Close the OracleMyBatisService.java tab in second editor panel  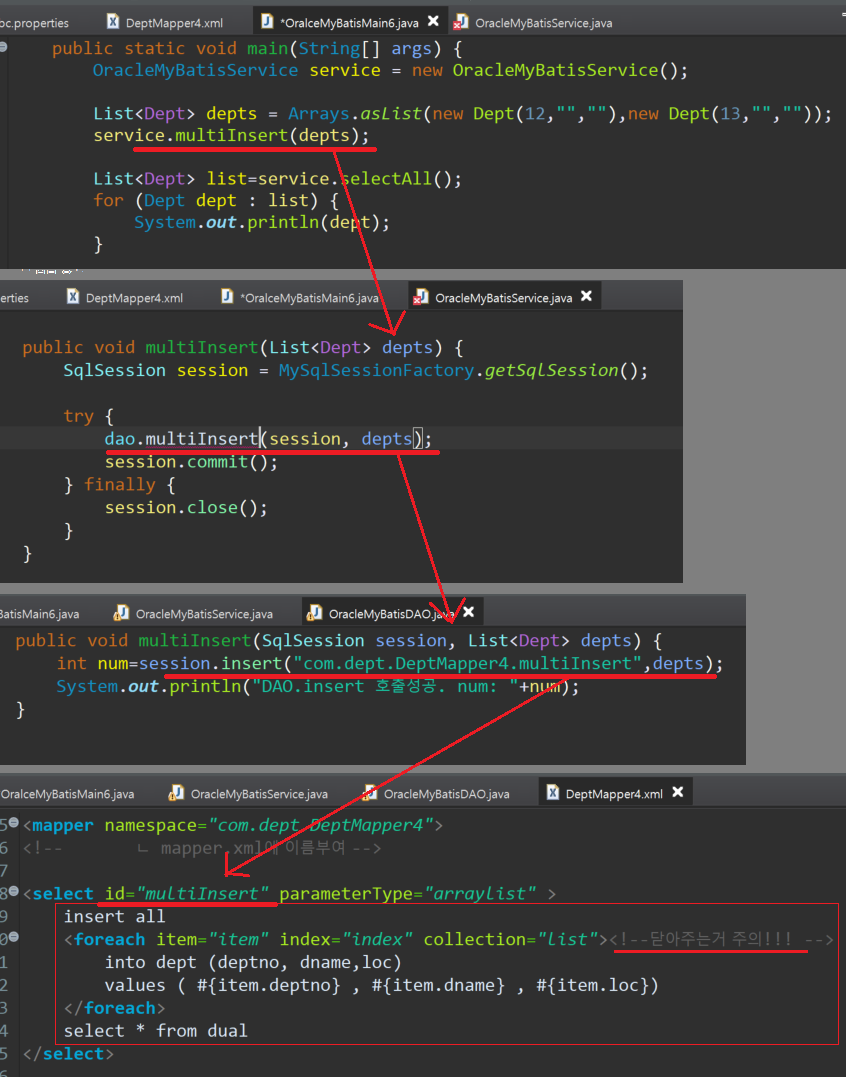[586, 296]
